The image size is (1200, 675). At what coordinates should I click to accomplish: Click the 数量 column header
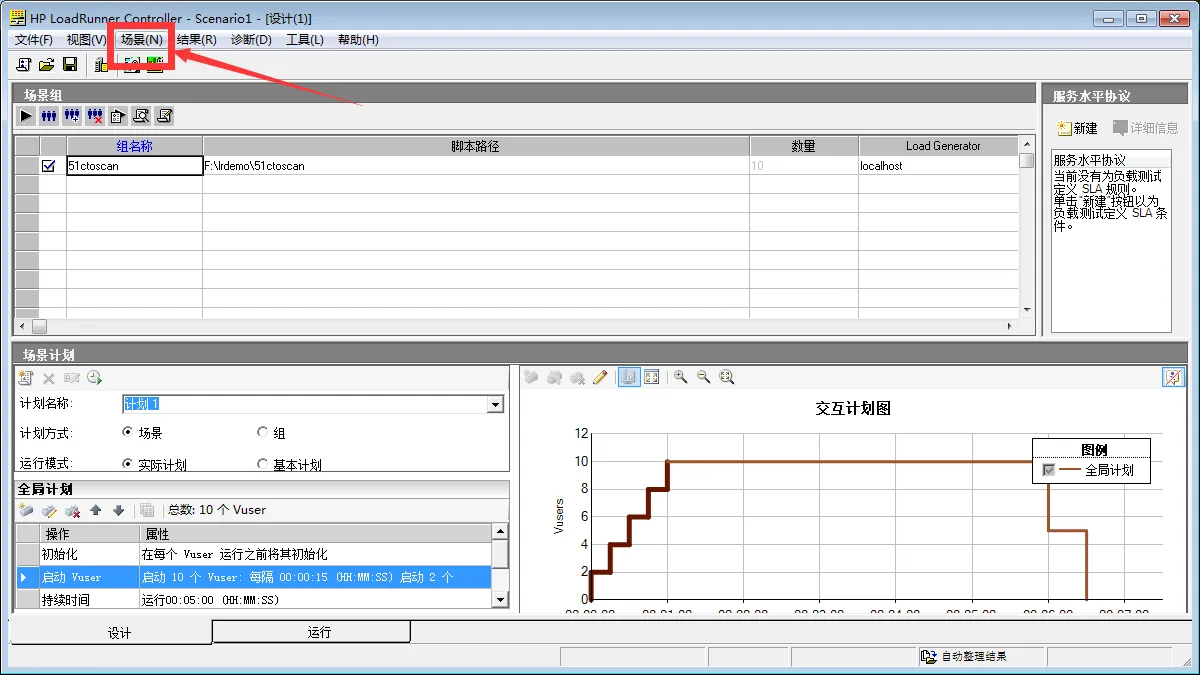[x=804, y=146]
